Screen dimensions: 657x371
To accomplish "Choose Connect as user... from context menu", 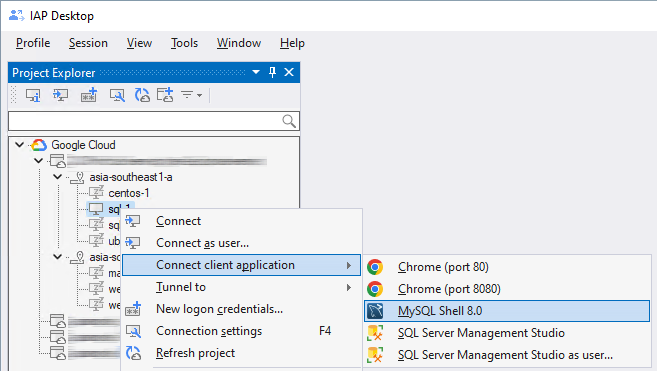I will pyautogui.click(x=241, y=243).
